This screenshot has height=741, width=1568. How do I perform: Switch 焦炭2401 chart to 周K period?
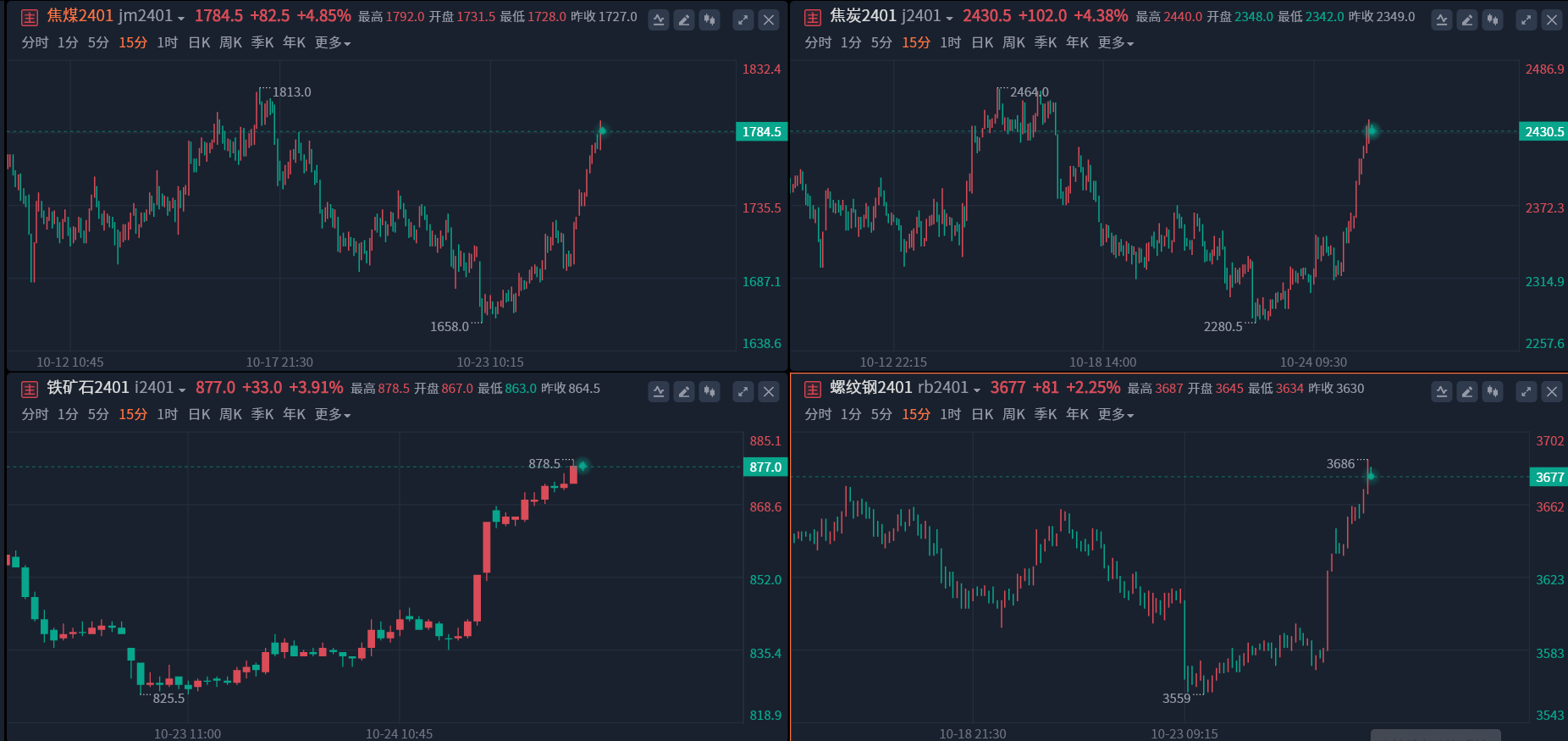click(x=1013, y=42)
